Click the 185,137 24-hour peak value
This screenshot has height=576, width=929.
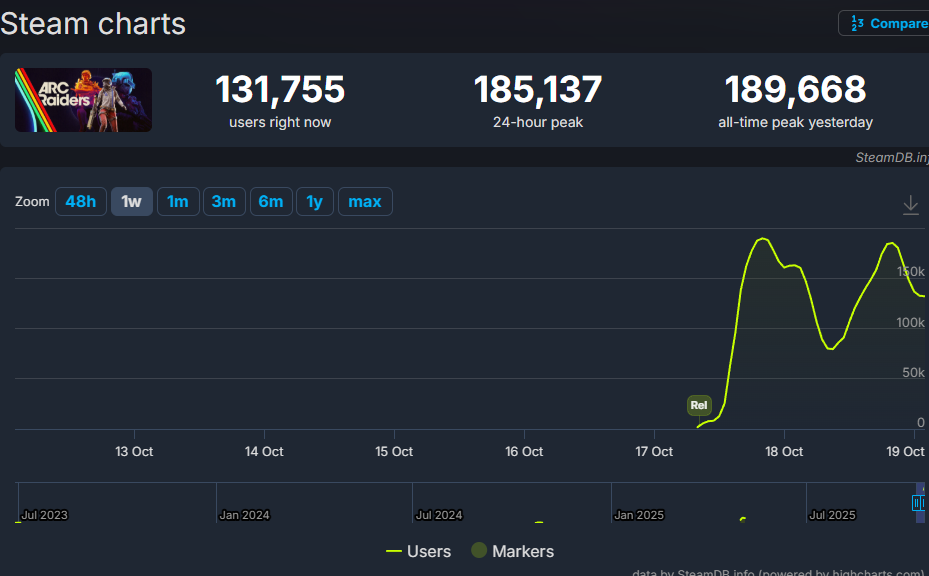[x=538, y=89]
